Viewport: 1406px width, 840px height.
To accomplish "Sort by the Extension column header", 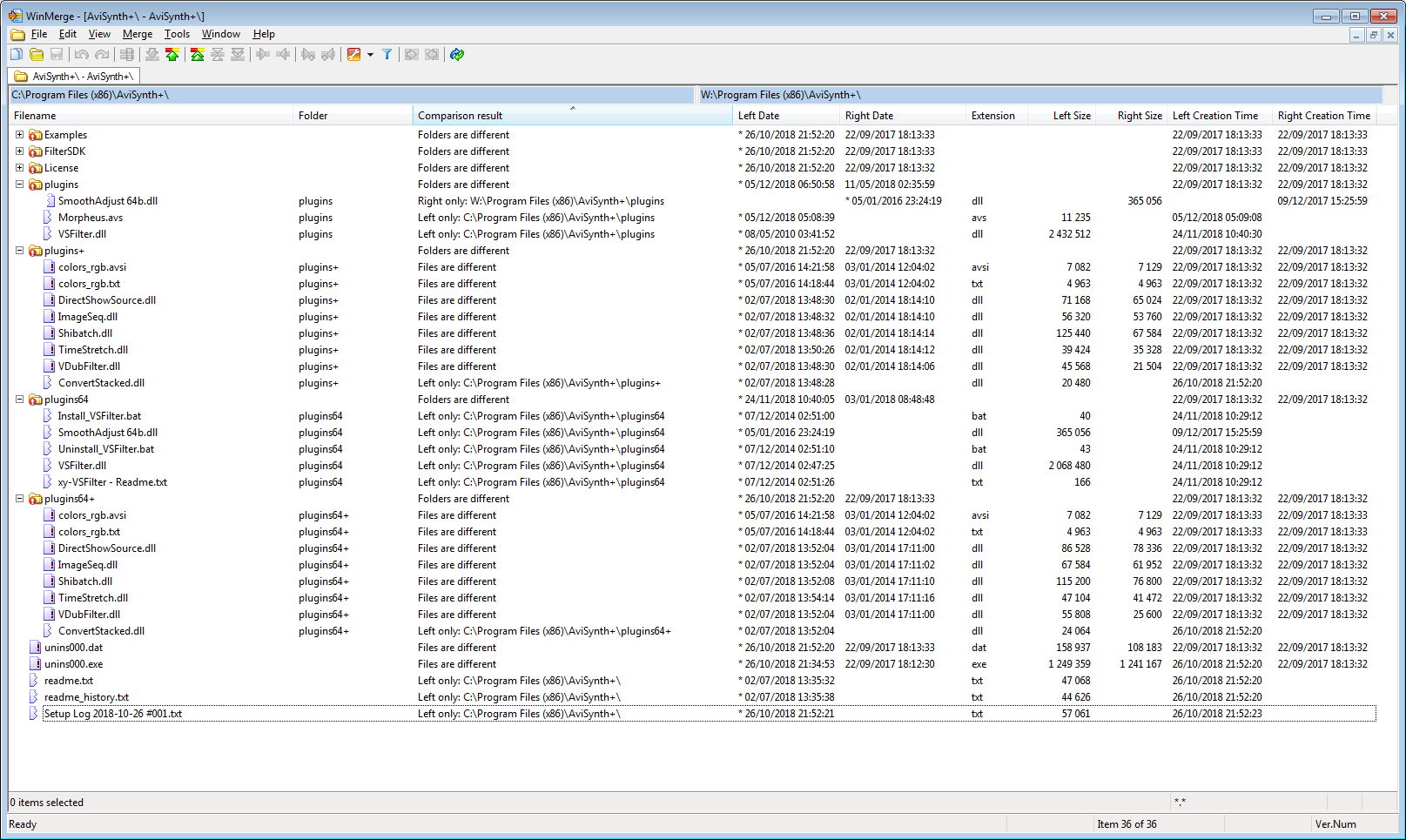I will tap(997, 116).
